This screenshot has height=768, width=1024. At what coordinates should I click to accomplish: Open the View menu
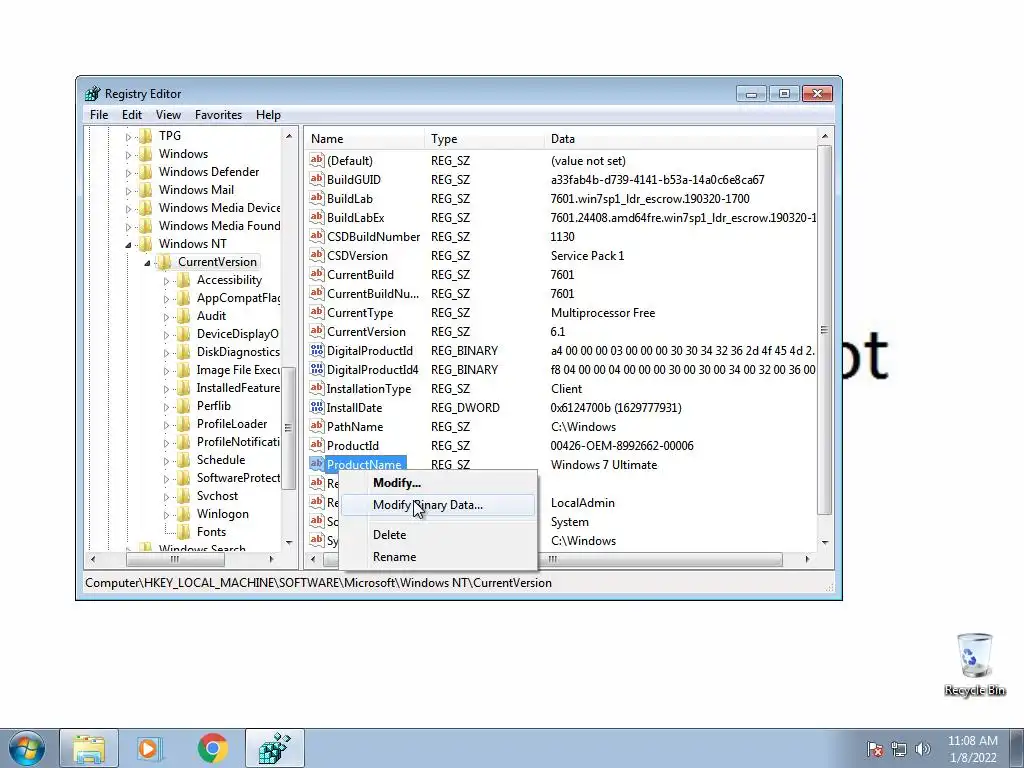pyautogui.click(x=168, y=114)
